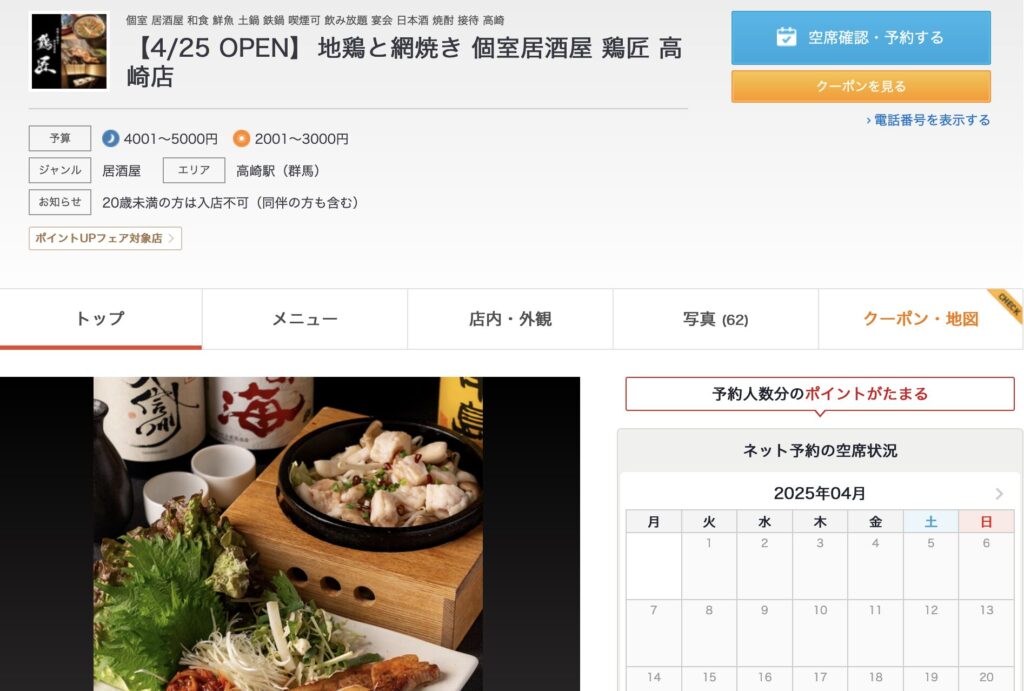This screenshot has height=691, width=1024.
Task: Select April 19 calendar cell
Action: pos(931,679)
